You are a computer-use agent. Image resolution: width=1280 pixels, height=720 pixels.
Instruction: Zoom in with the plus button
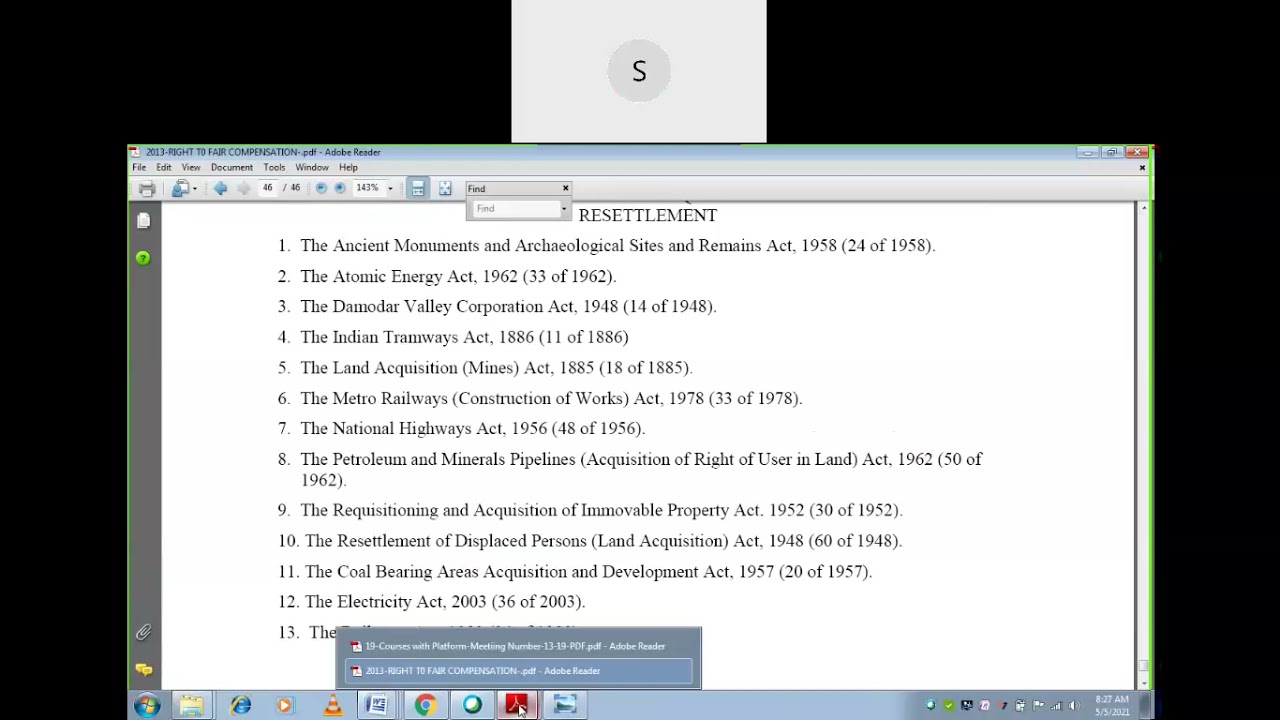click(x=340, y=188)
